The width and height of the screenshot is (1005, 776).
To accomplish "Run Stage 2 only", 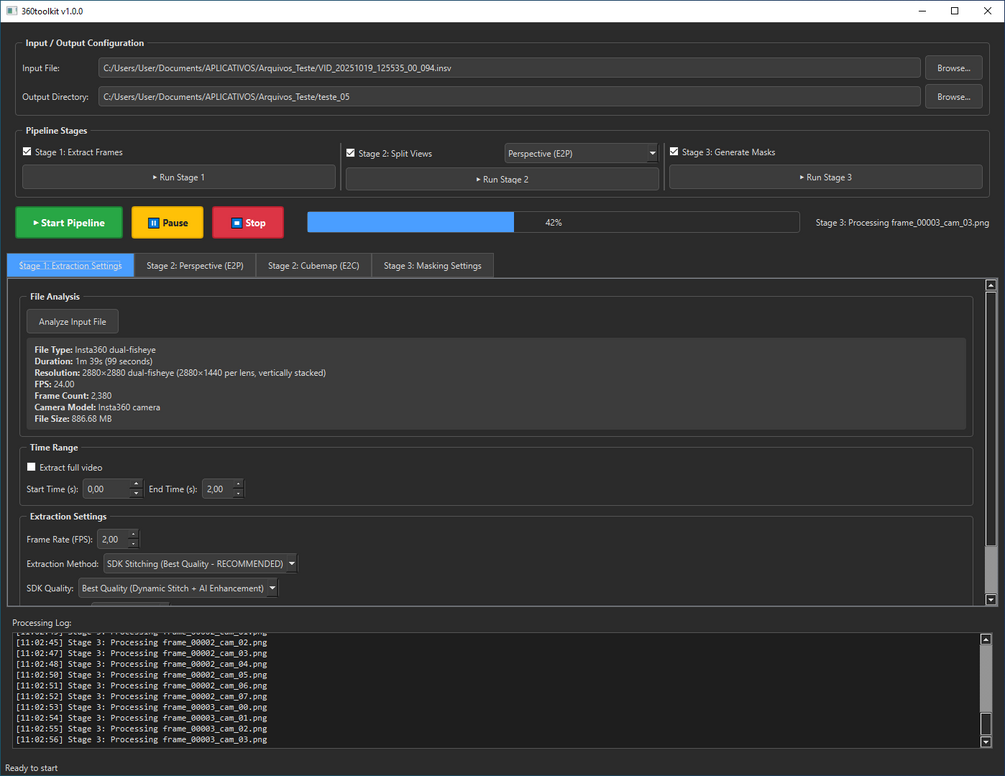I will [502, 179].
